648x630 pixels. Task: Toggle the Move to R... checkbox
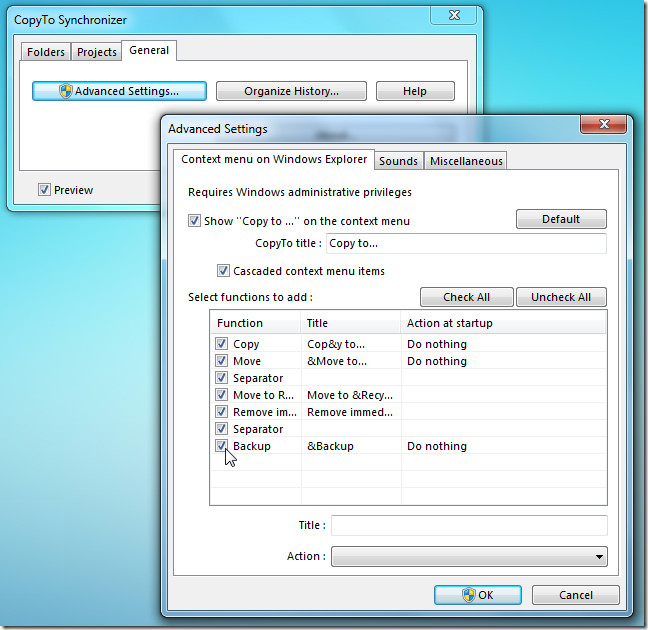pos(222,394)
